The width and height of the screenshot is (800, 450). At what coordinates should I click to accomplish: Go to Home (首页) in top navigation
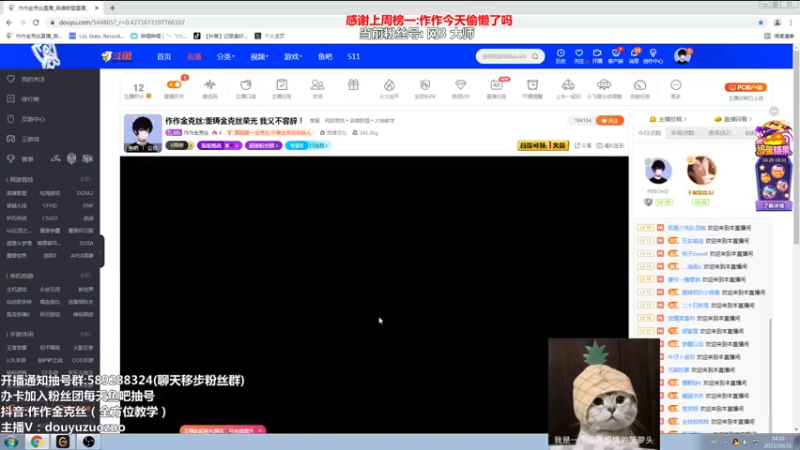point(164,57)
